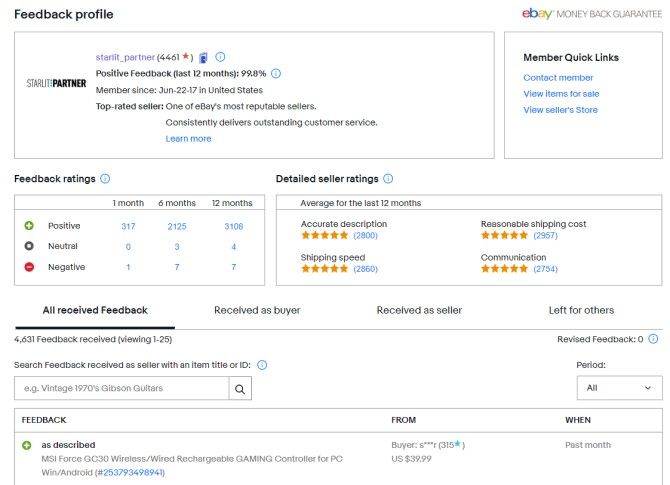Open the Left for others tab
670x485 pixels.
tap(581, 310)
